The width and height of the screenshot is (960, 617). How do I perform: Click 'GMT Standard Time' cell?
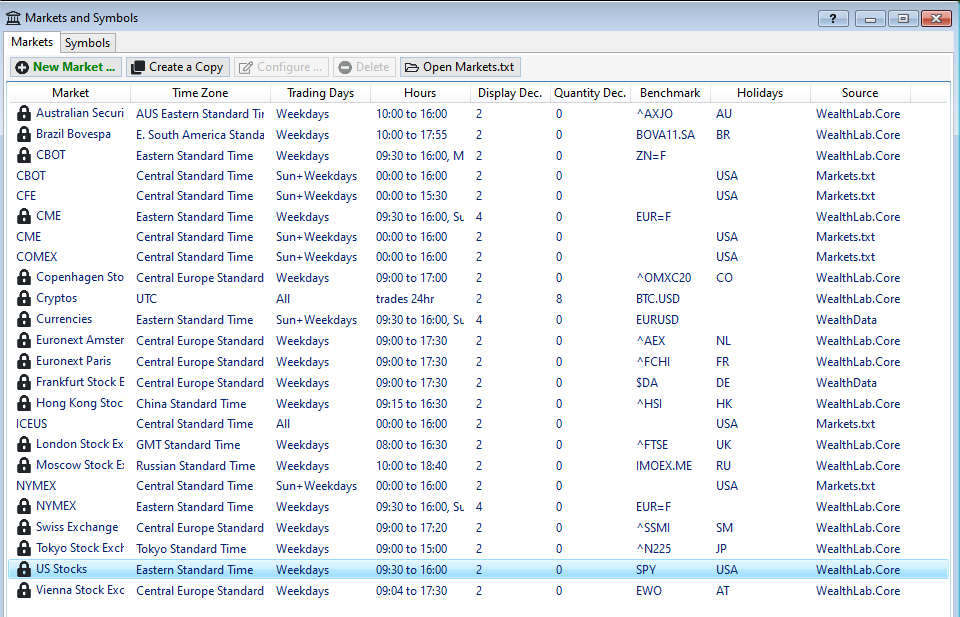(x=188, y=445)
